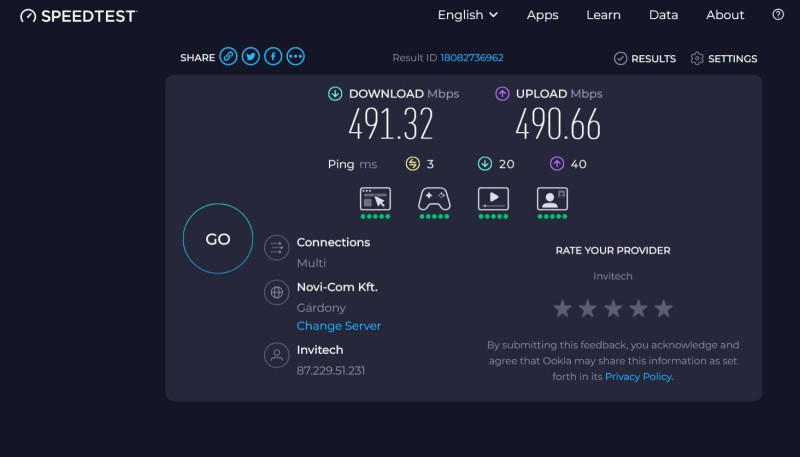Open the Settings gear page

[x=723, y=59]
